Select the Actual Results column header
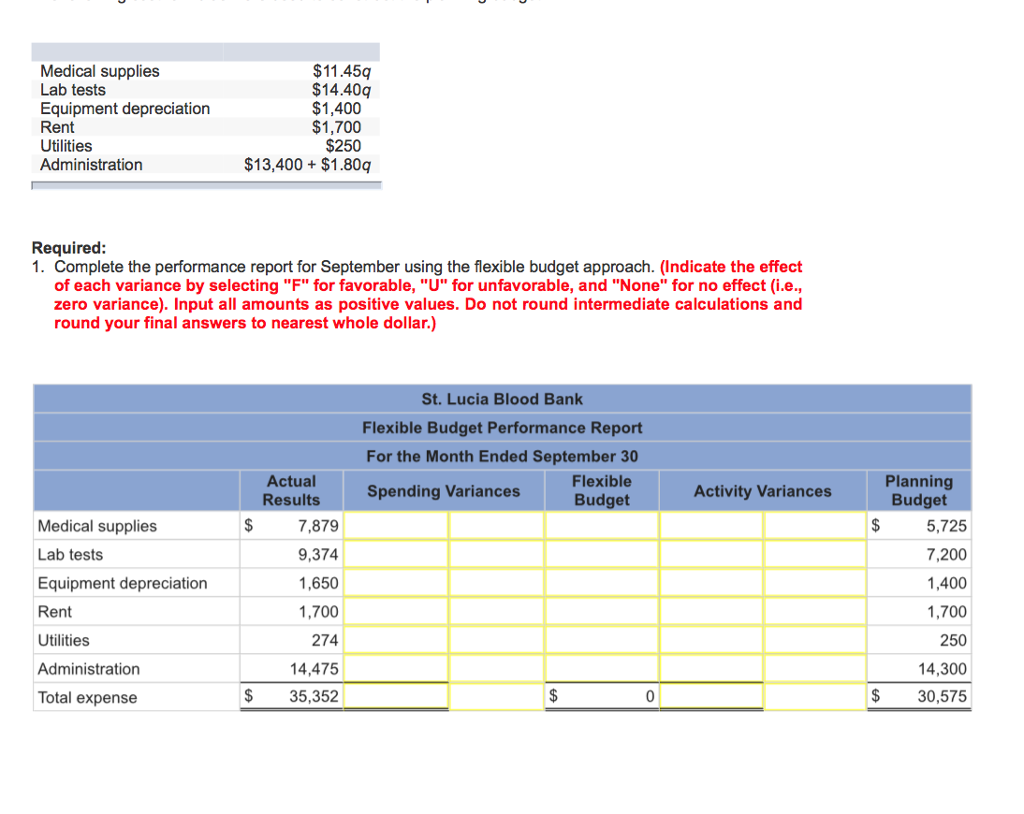This screenshot has height=814, width=1024. click(291, 490)
